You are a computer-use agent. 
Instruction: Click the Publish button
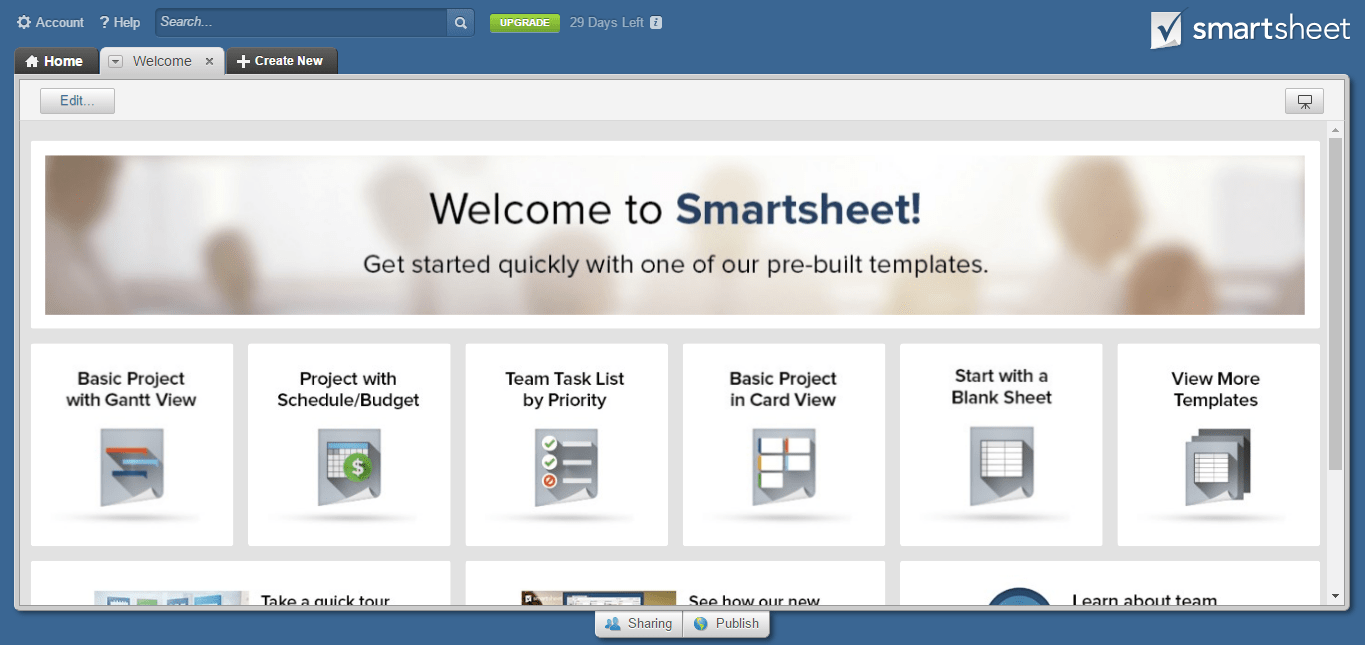click(726, 624)
